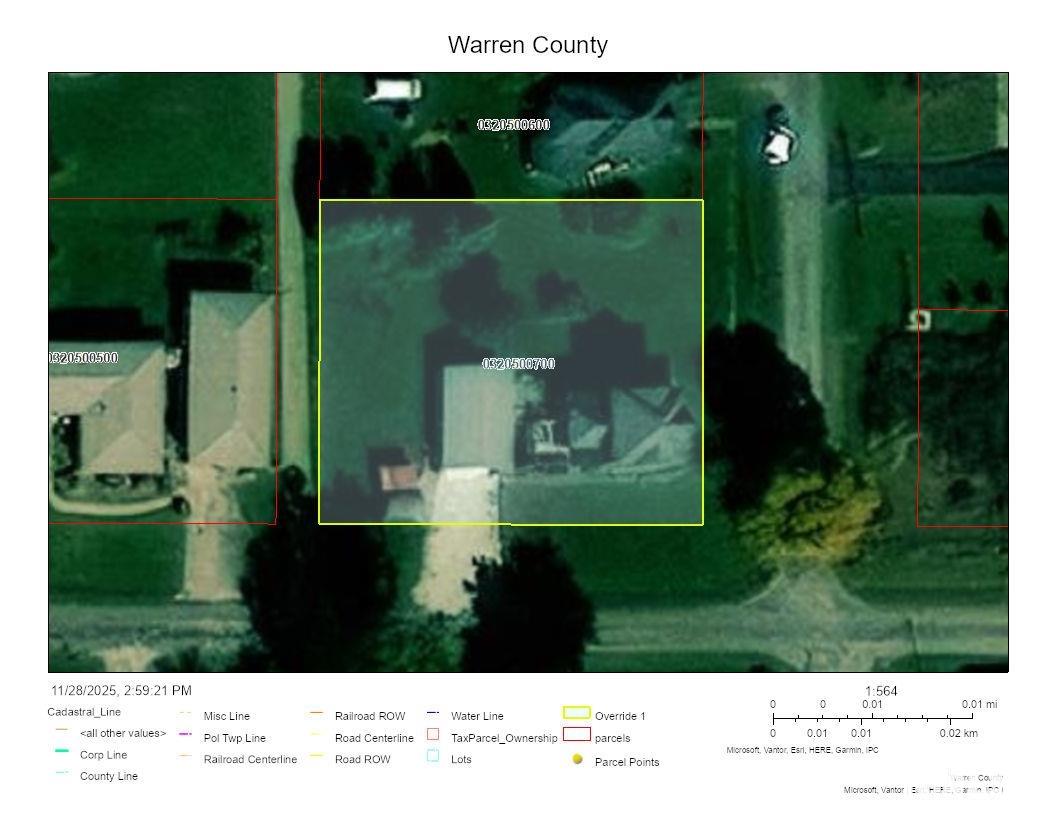Click the blue Water Line legend symbol
The image size is (1056, 816).
point(433,714)
